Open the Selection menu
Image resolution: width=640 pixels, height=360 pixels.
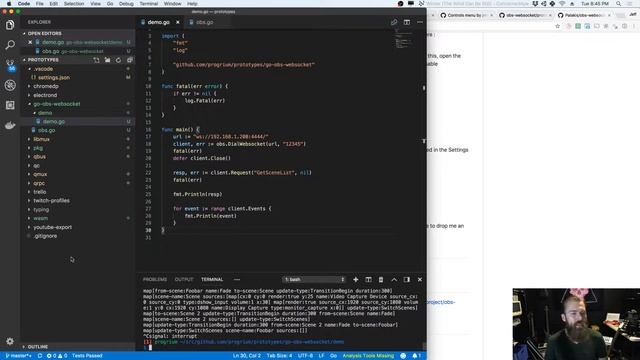tap(73, 4)
